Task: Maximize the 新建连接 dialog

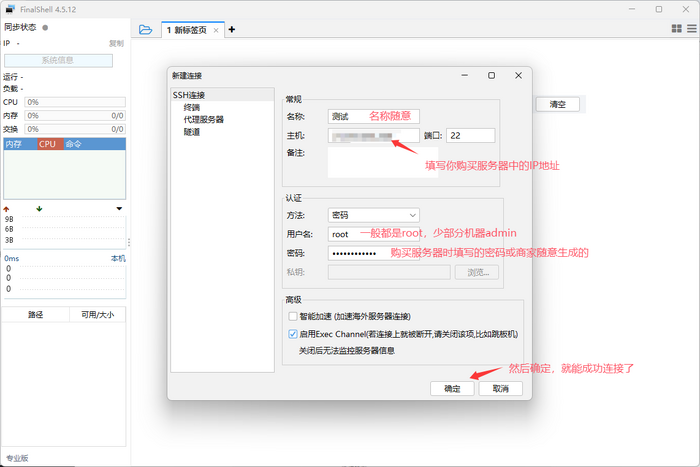Action: (x=491, y=75)
